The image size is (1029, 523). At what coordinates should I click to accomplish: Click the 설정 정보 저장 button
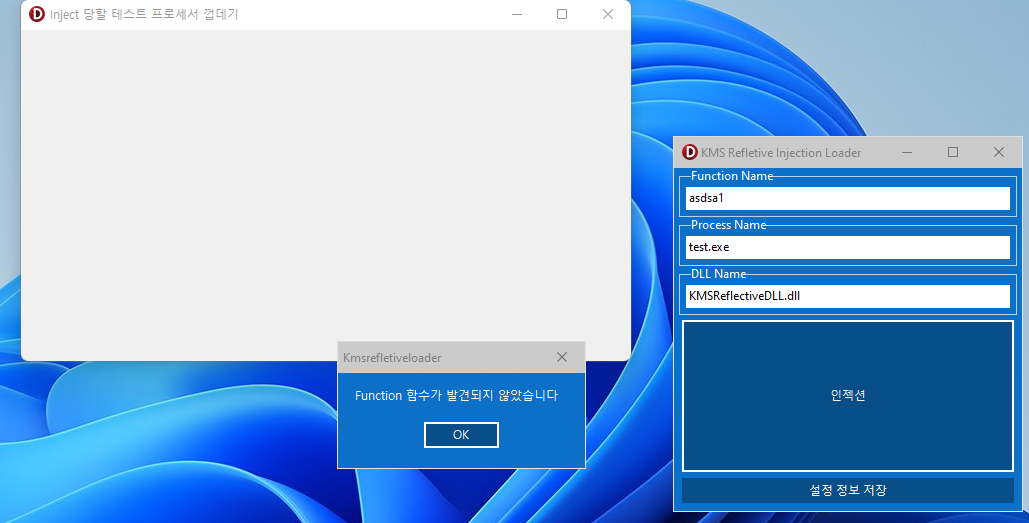pos(848,490)
